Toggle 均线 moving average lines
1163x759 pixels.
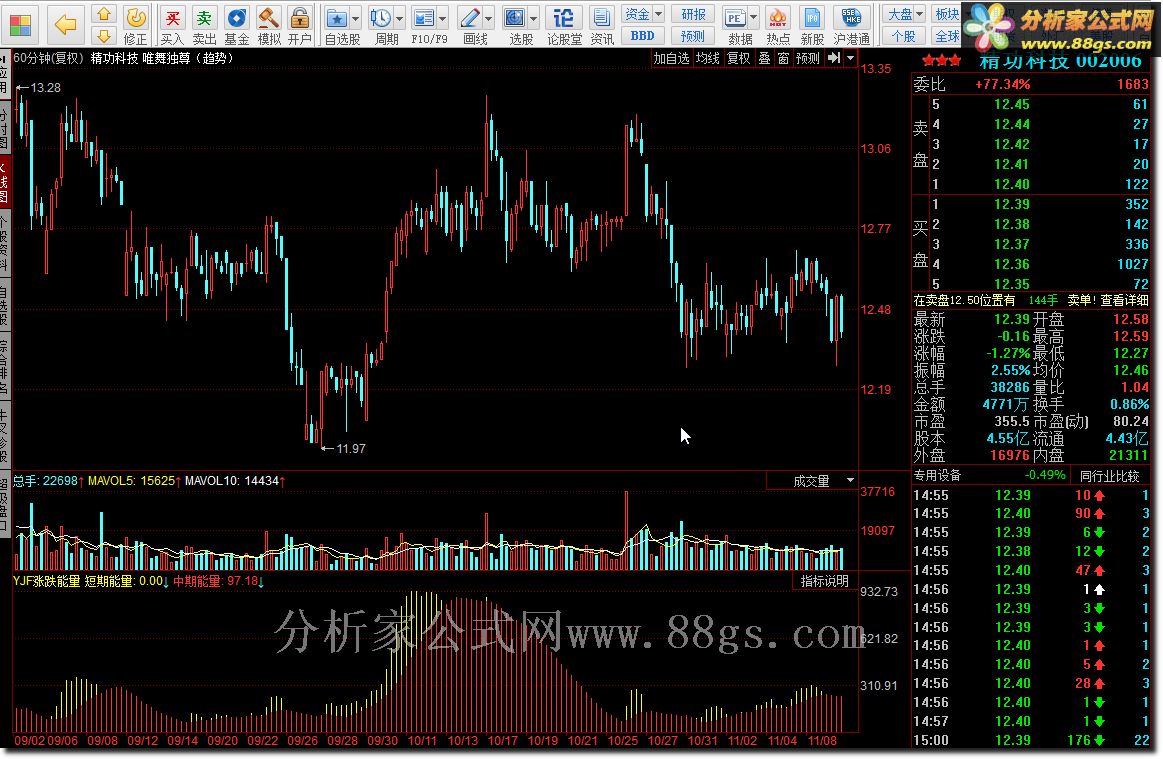pos(708,58)
